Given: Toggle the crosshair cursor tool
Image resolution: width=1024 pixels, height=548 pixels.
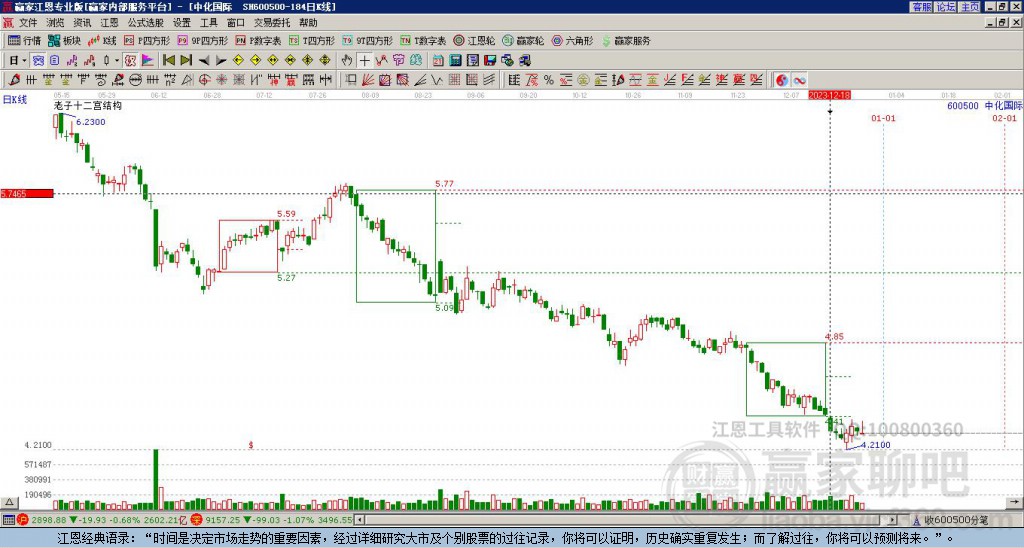Looking at the screenshot, I should click(x=364, y=60).
